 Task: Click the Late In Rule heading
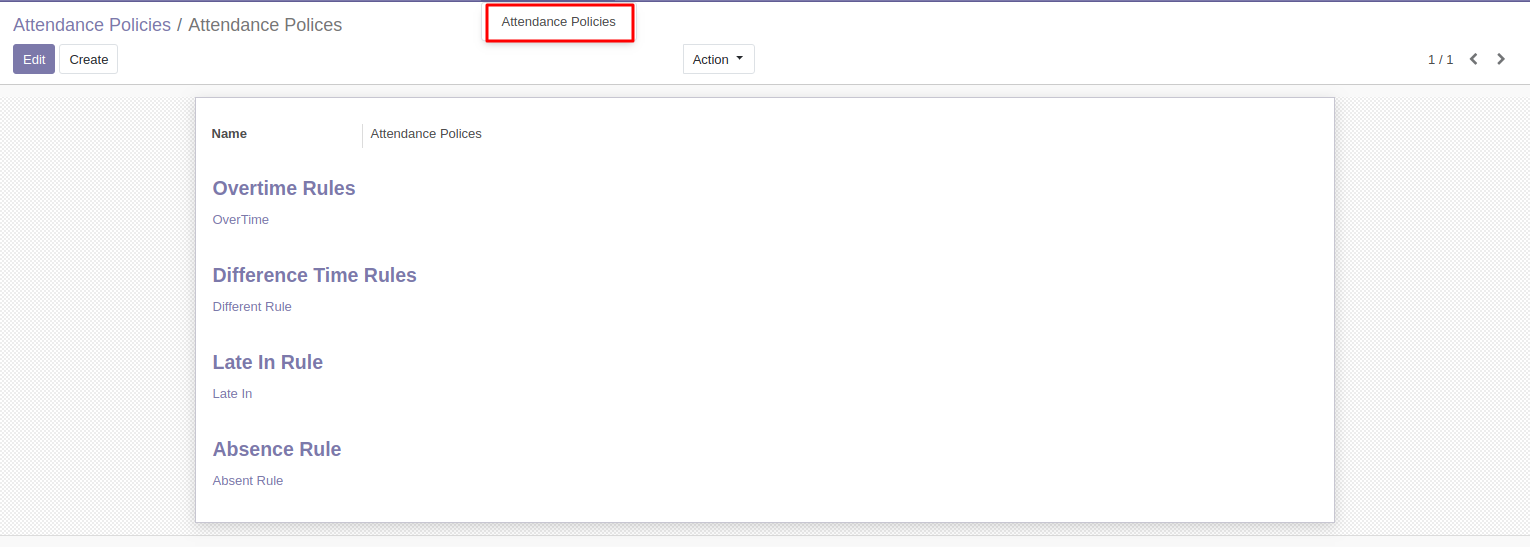coord(267,362)
